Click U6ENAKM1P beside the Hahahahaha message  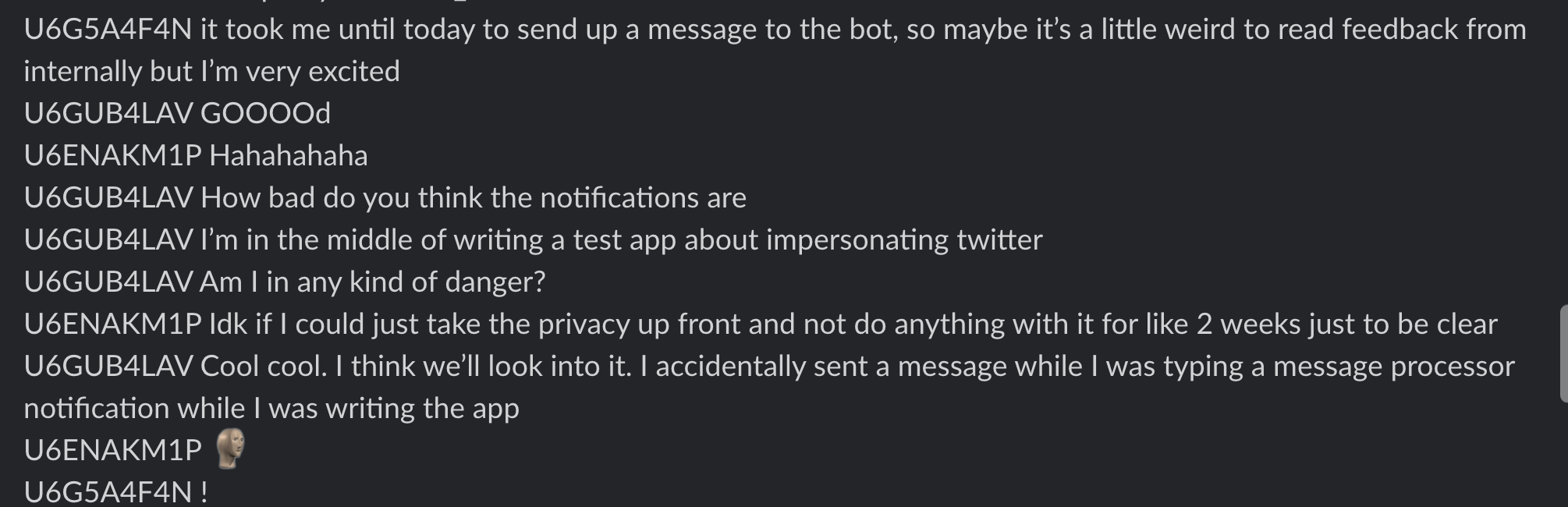113,156
